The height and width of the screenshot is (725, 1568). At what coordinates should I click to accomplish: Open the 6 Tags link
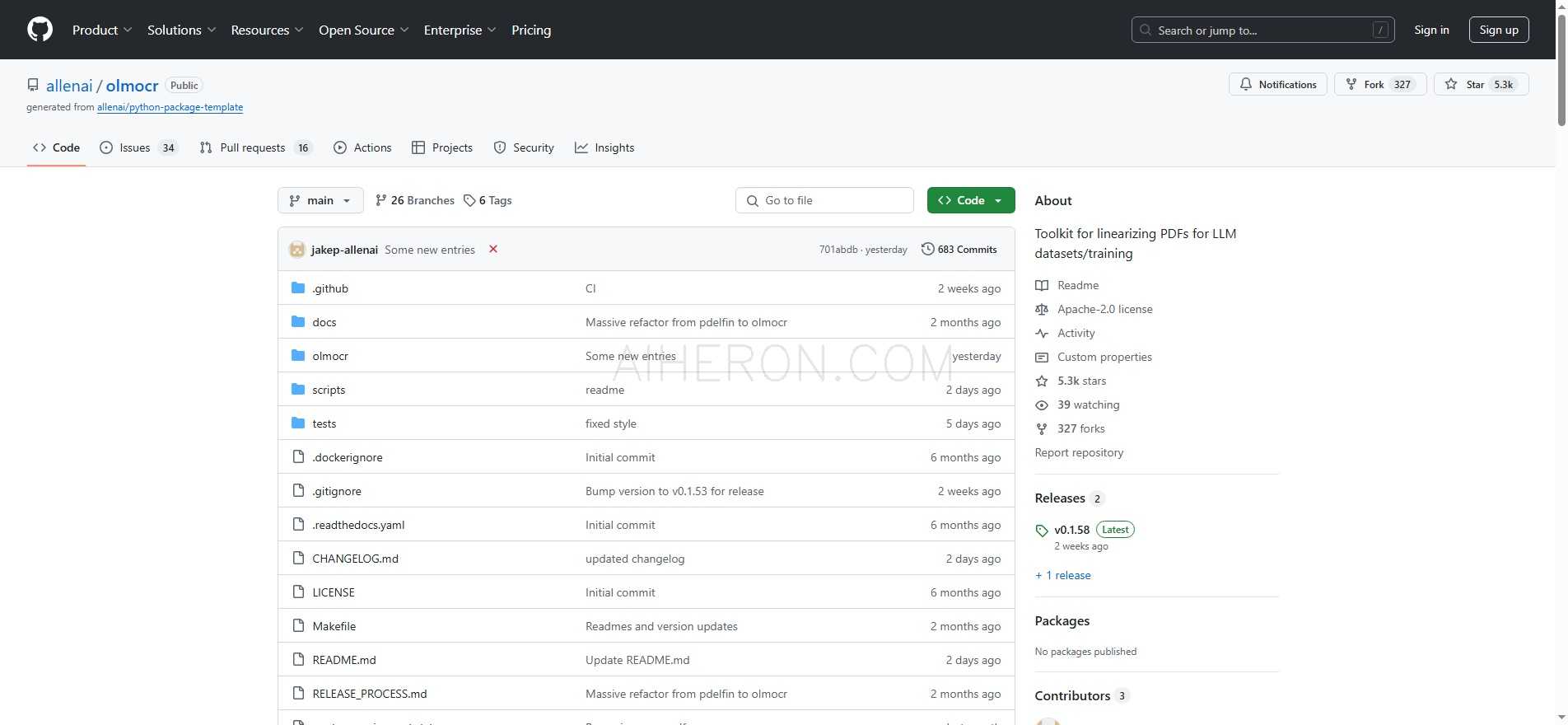[x=488, y=200]
